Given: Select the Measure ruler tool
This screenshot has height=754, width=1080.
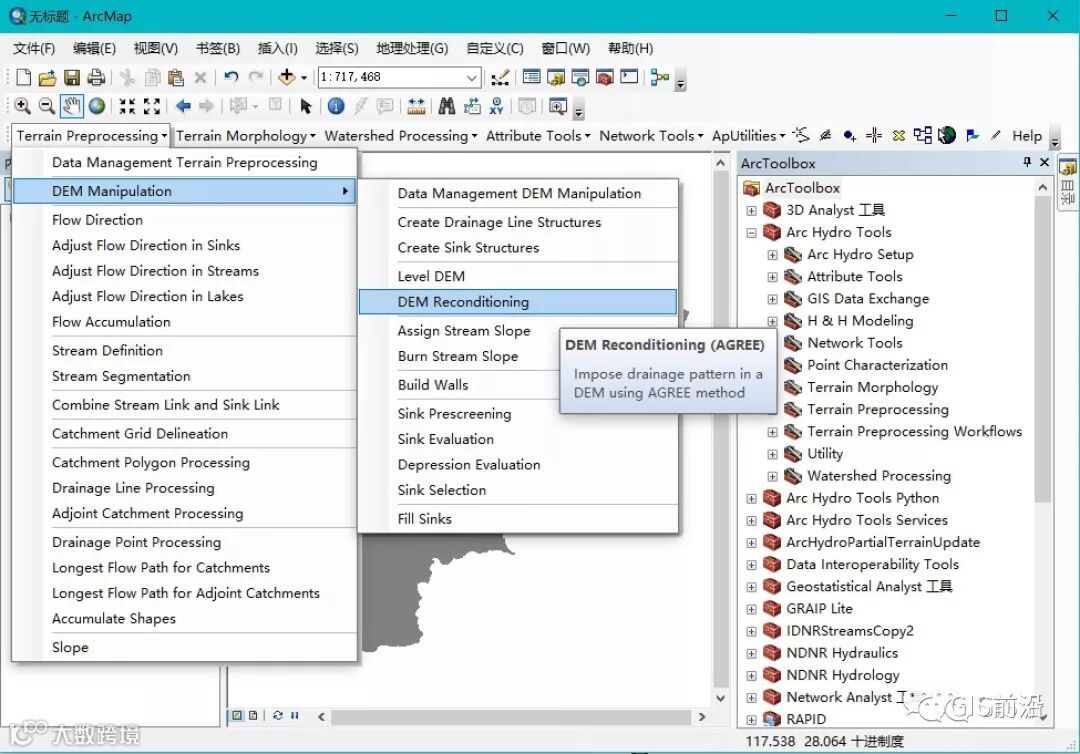Looking at the screenshot, I should click(x=416, y=106).
